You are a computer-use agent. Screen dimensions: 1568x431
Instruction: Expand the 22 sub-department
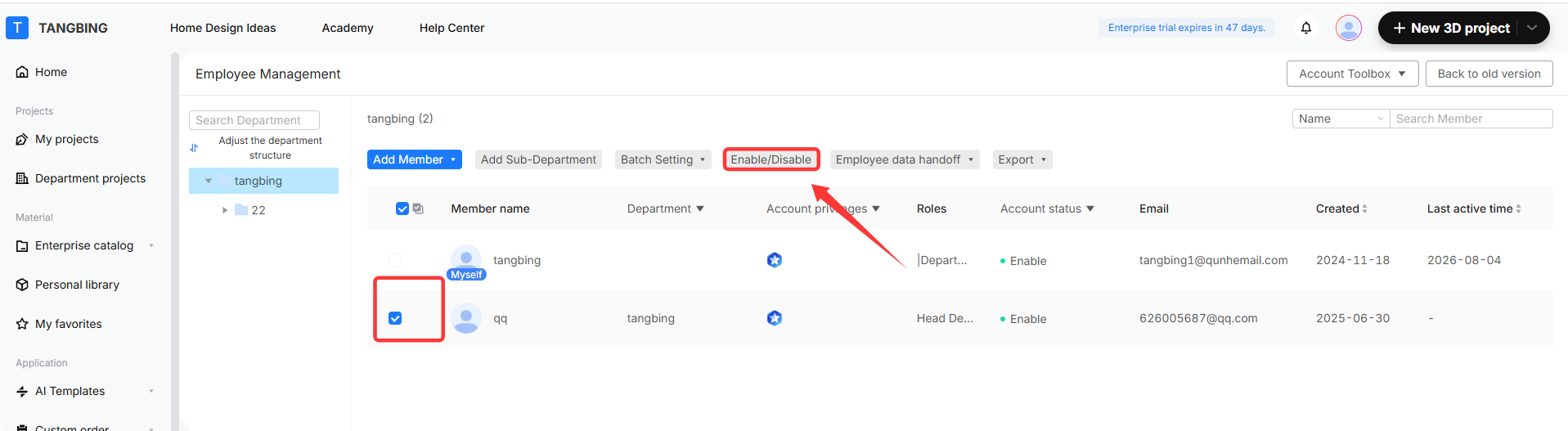pyautogui.click(x=225, y=210)
